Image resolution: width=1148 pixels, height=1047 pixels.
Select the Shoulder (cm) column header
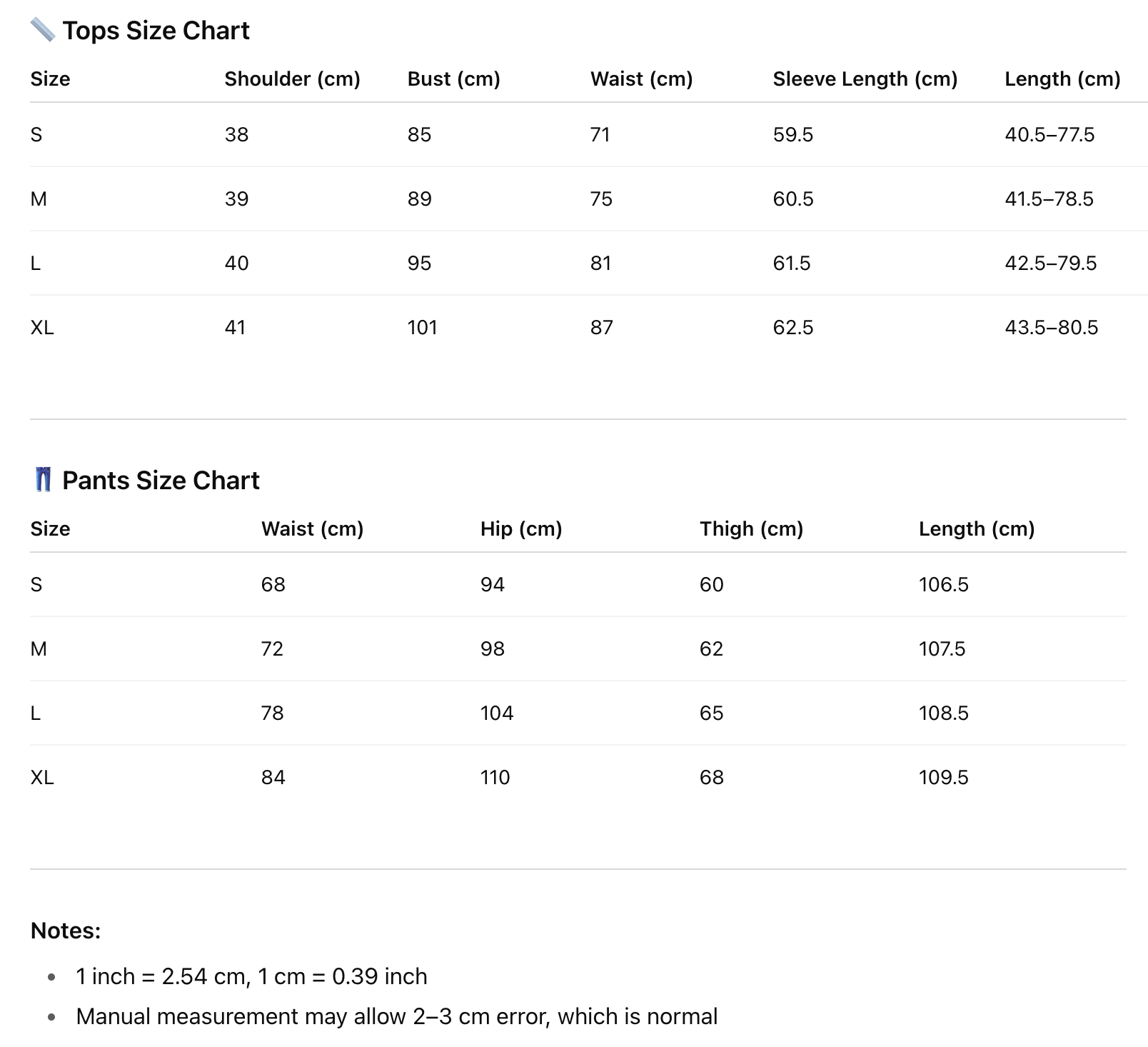(292, 79)
